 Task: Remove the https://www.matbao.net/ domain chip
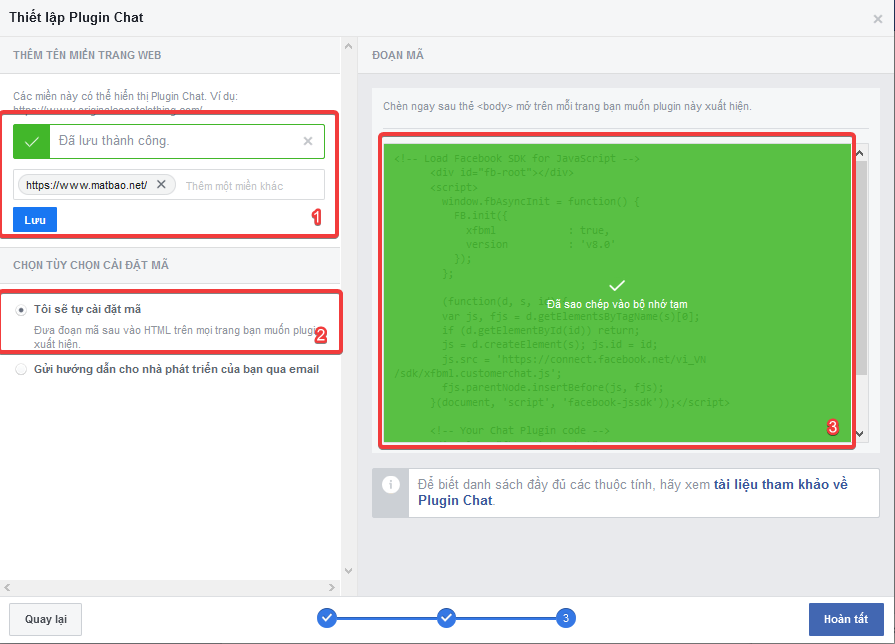(x=162, y=185)
